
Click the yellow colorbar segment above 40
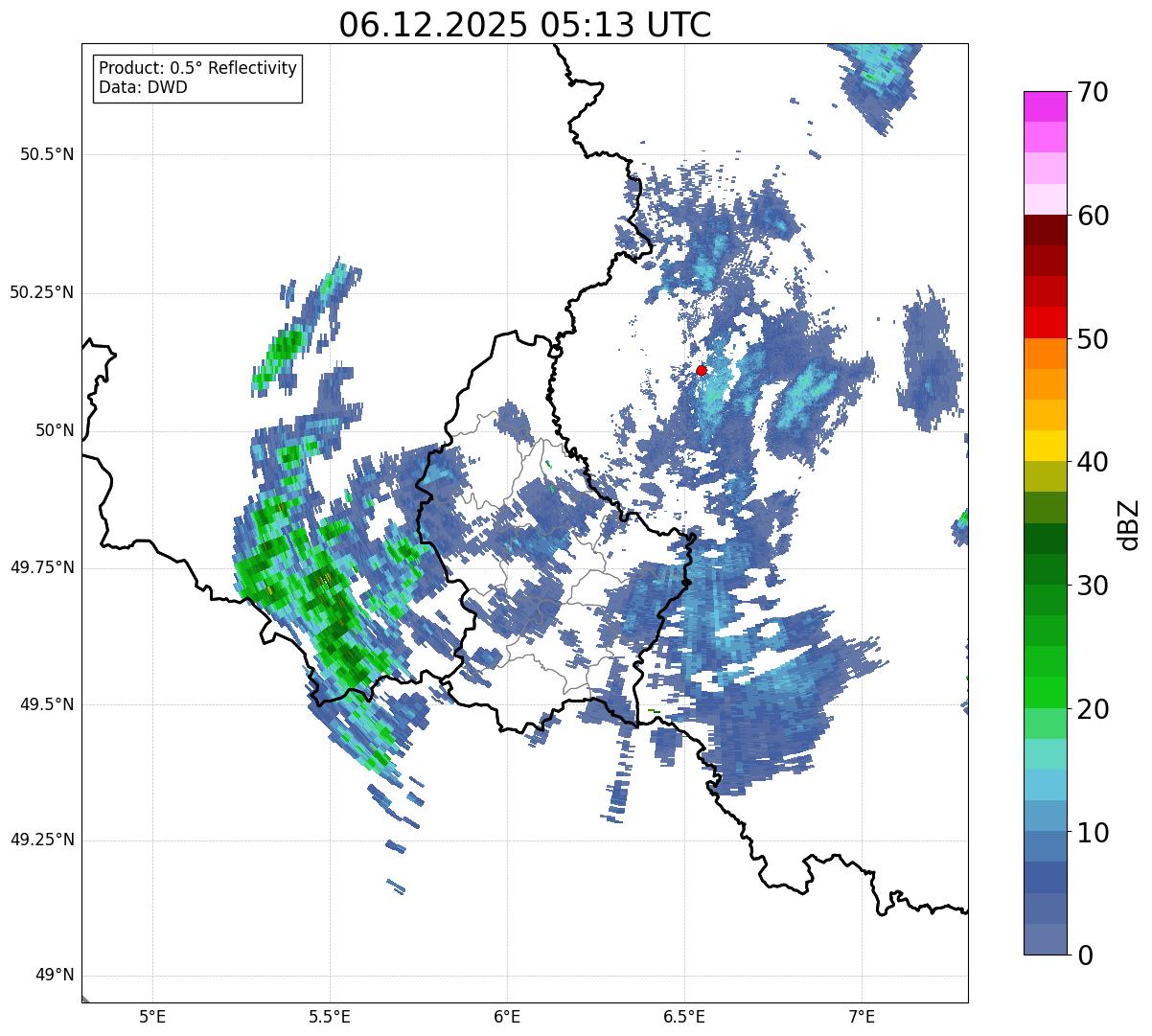click(1046, 446)
